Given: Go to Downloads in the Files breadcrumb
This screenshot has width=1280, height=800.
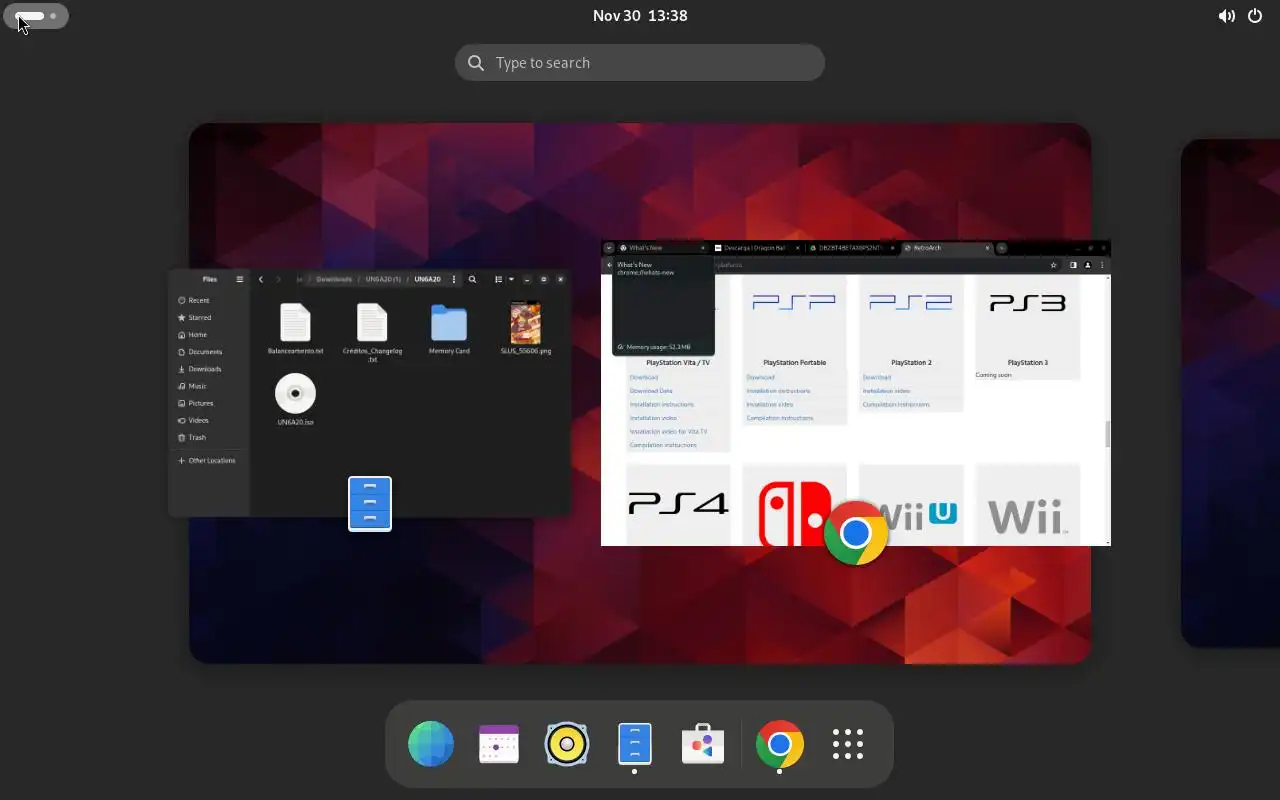Looking at the screenshot, I should point(334,279).
